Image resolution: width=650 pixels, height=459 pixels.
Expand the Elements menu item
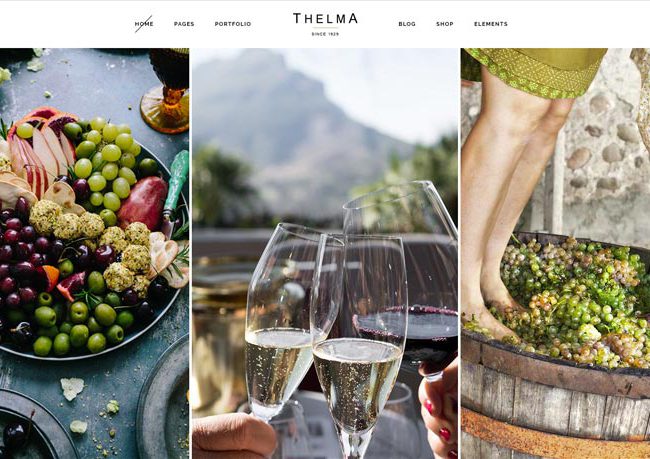pyautogui.click(x=491, y=24)
